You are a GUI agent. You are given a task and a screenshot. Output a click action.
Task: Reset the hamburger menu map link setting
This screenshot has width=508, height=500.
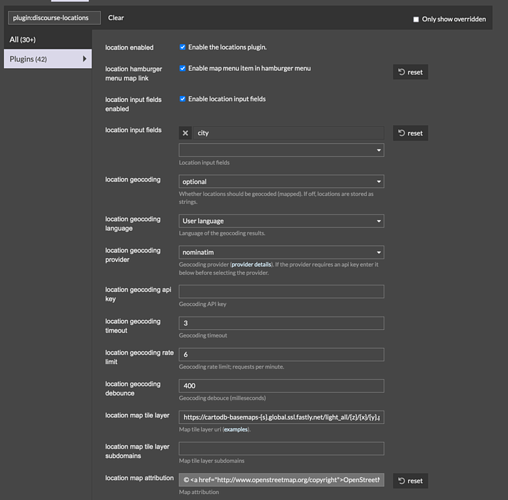pos(410,72)
